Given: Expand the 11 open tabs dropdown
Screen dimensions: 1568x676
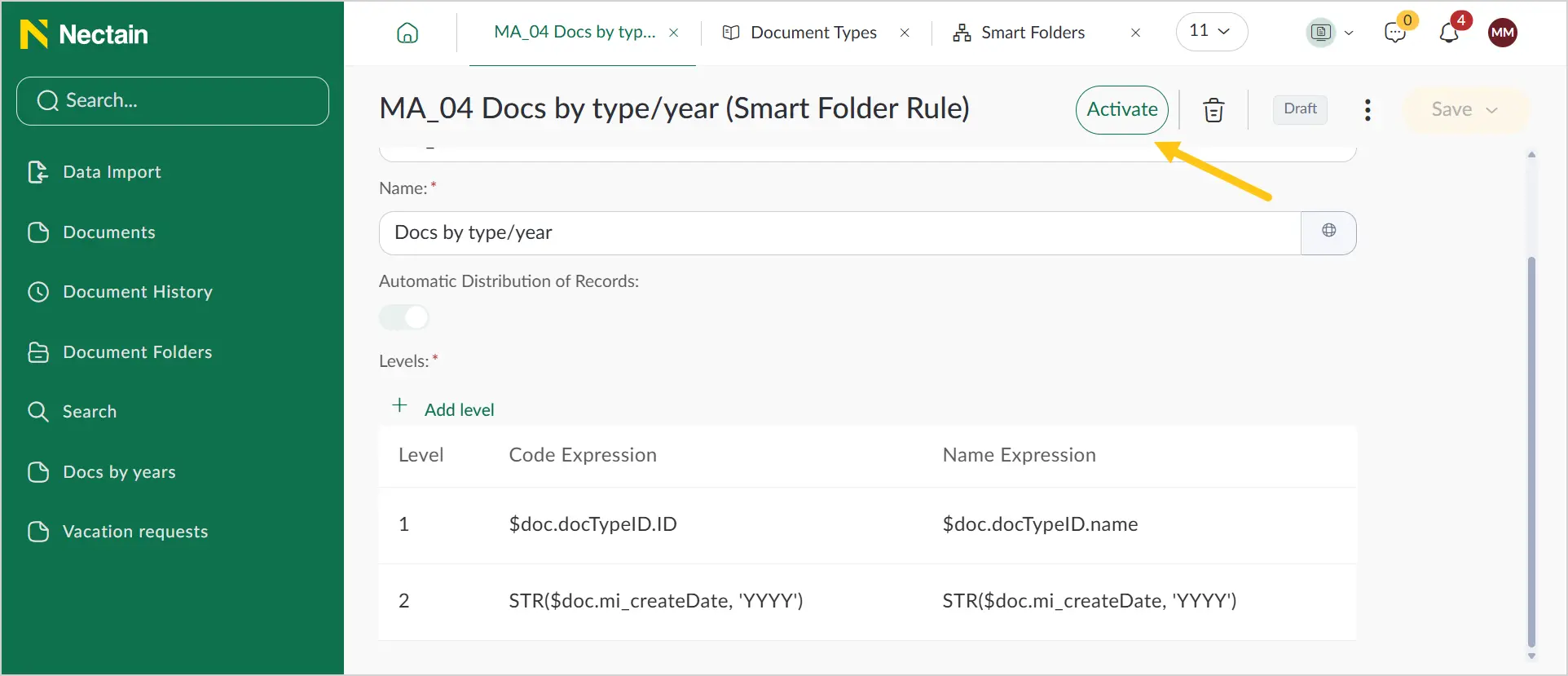Looking at the screenshot, I should pos(1211,32).
